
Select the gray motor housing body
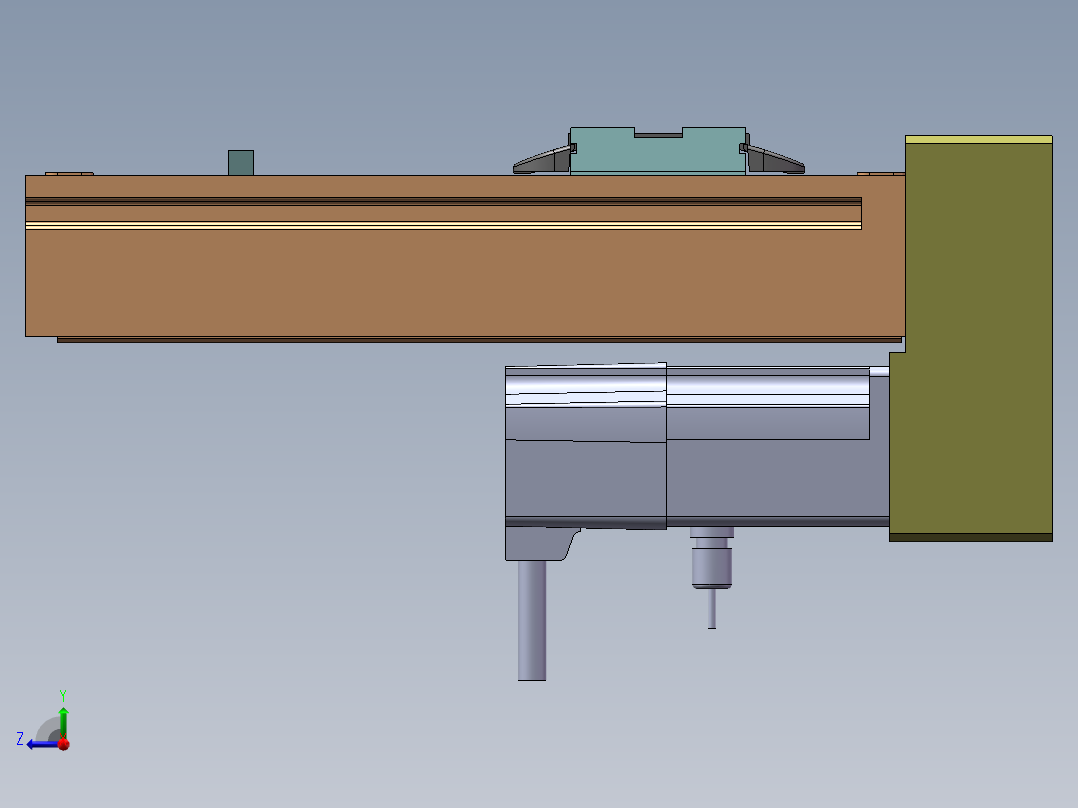[697, 447]
